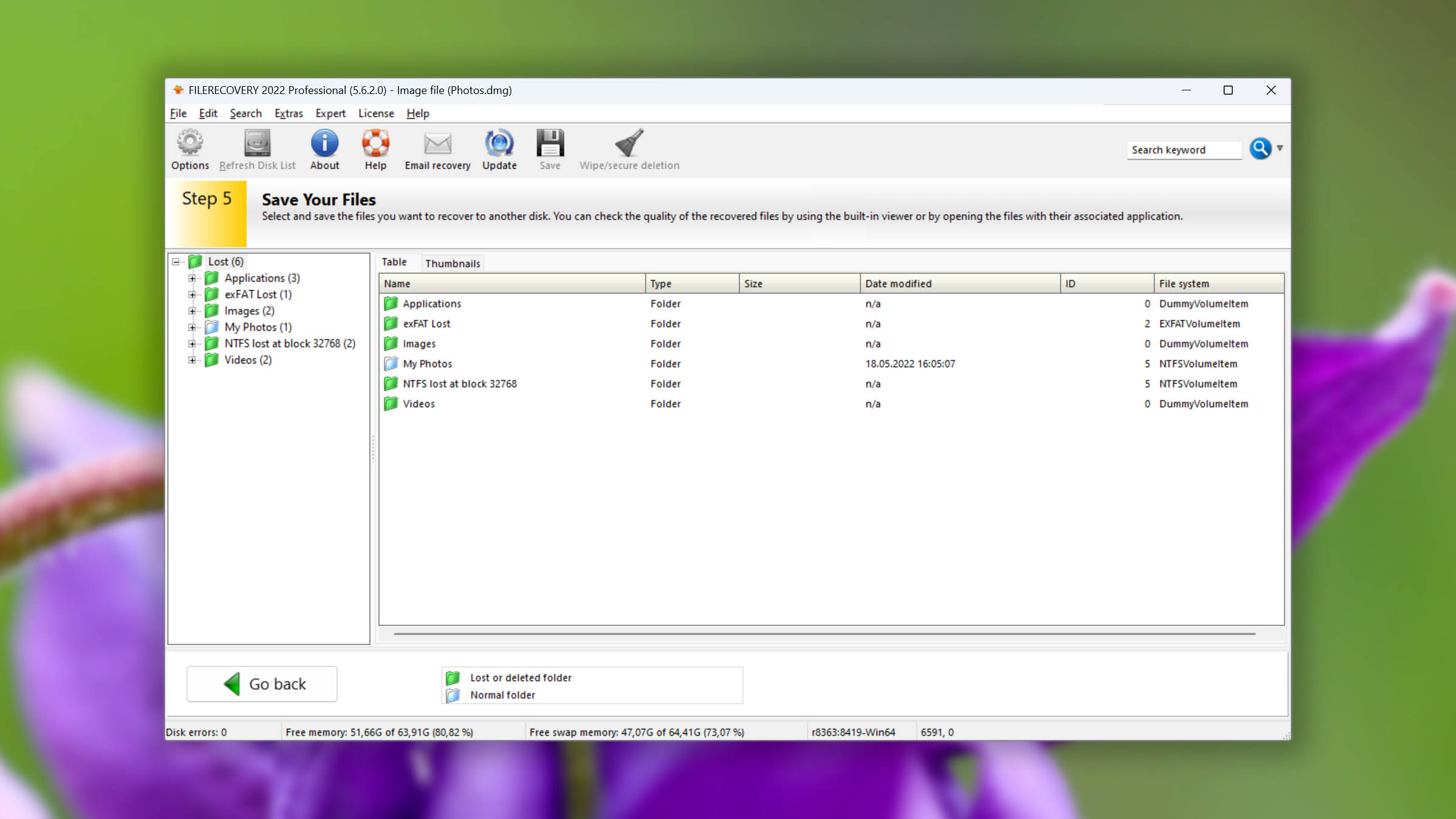Screen dimensions: 1456x819
Task: Click the Applications folder icon in table
Action: click(x=391, y=303)
